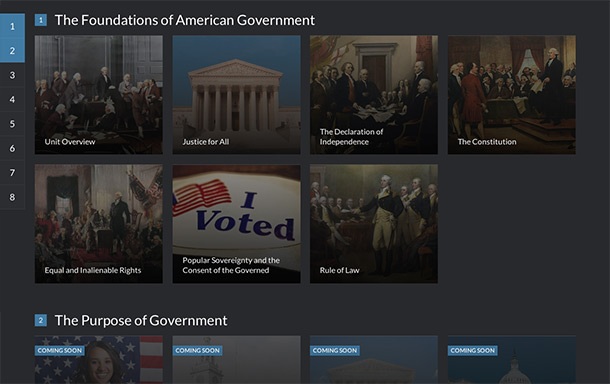Choose unit 7 in sidebar list
The width and height of the screenshot is (610, 384).
[12, 172]
